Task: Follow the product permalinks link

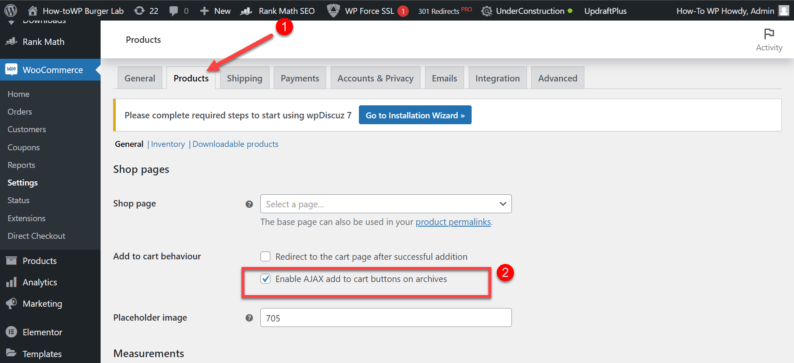Action: pos(453,222)
